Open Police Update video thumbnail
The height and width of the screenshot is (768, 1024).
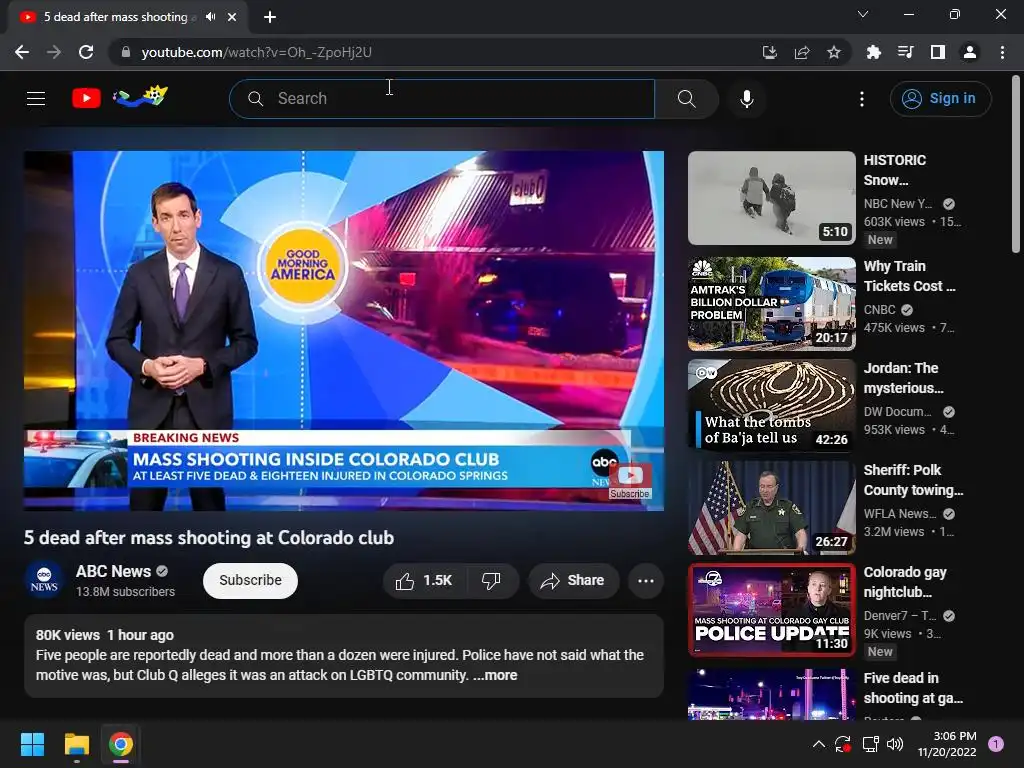pyautogui.click(x=771, y=610)
